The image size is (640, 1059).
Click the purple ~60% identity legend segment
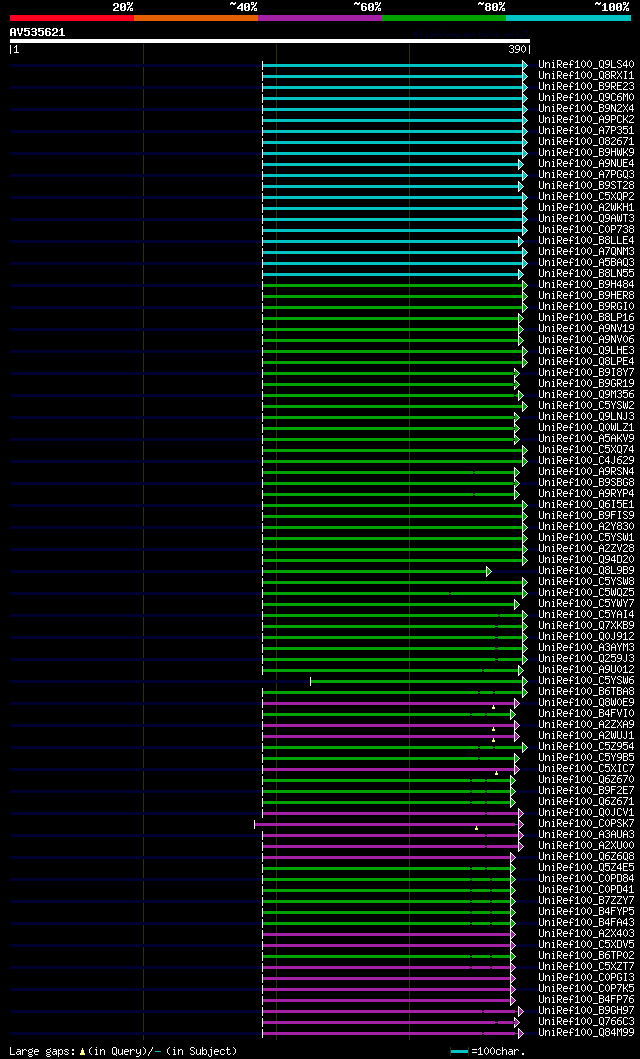pos(320,18)
